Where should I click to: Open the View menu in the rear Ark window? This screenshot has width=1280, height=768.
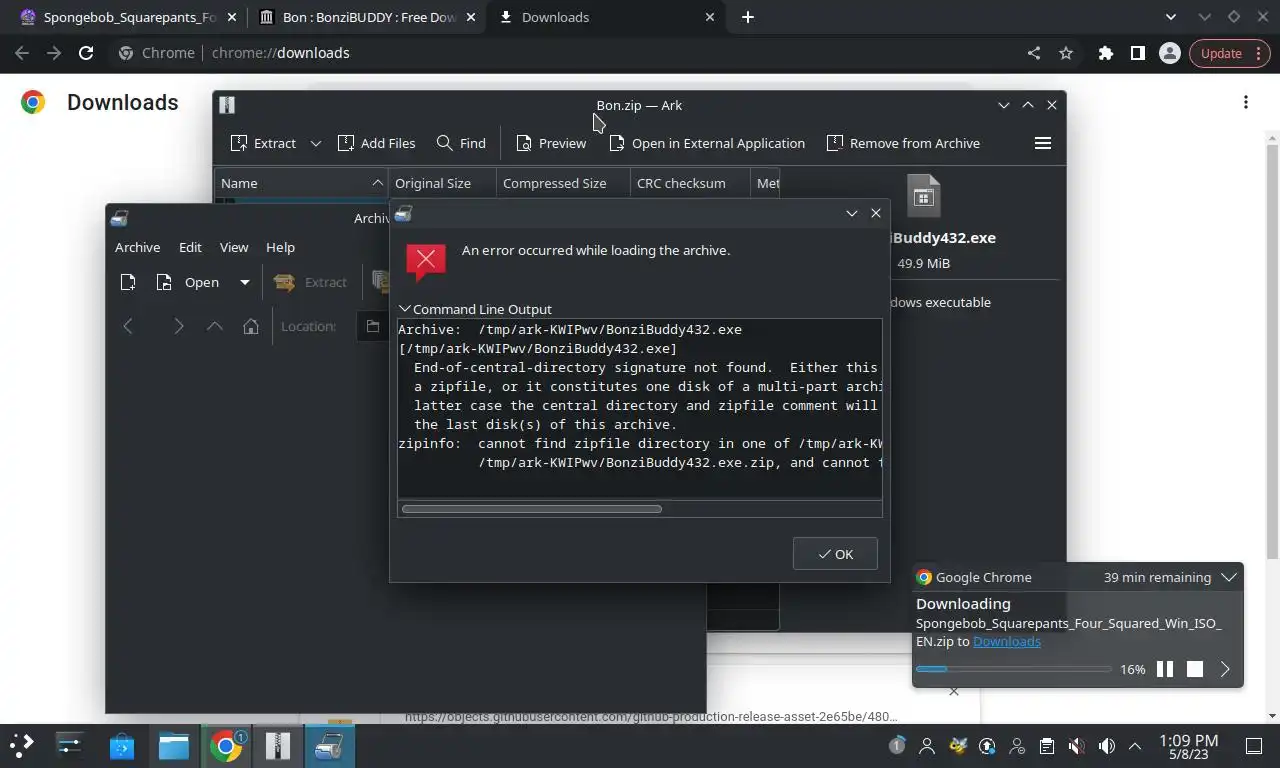[x=234, y=247]
